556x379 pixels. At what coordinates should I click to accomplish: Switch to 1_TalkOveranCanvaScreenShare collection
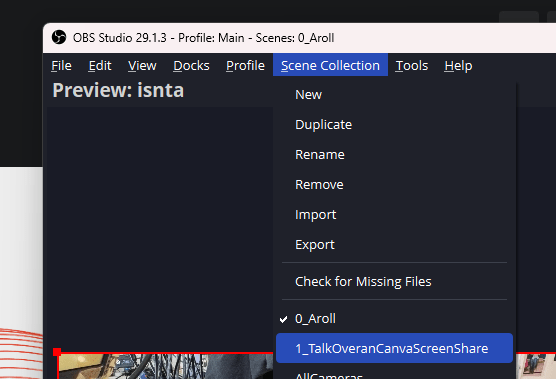pyautogui.click(x=394, y=348)
